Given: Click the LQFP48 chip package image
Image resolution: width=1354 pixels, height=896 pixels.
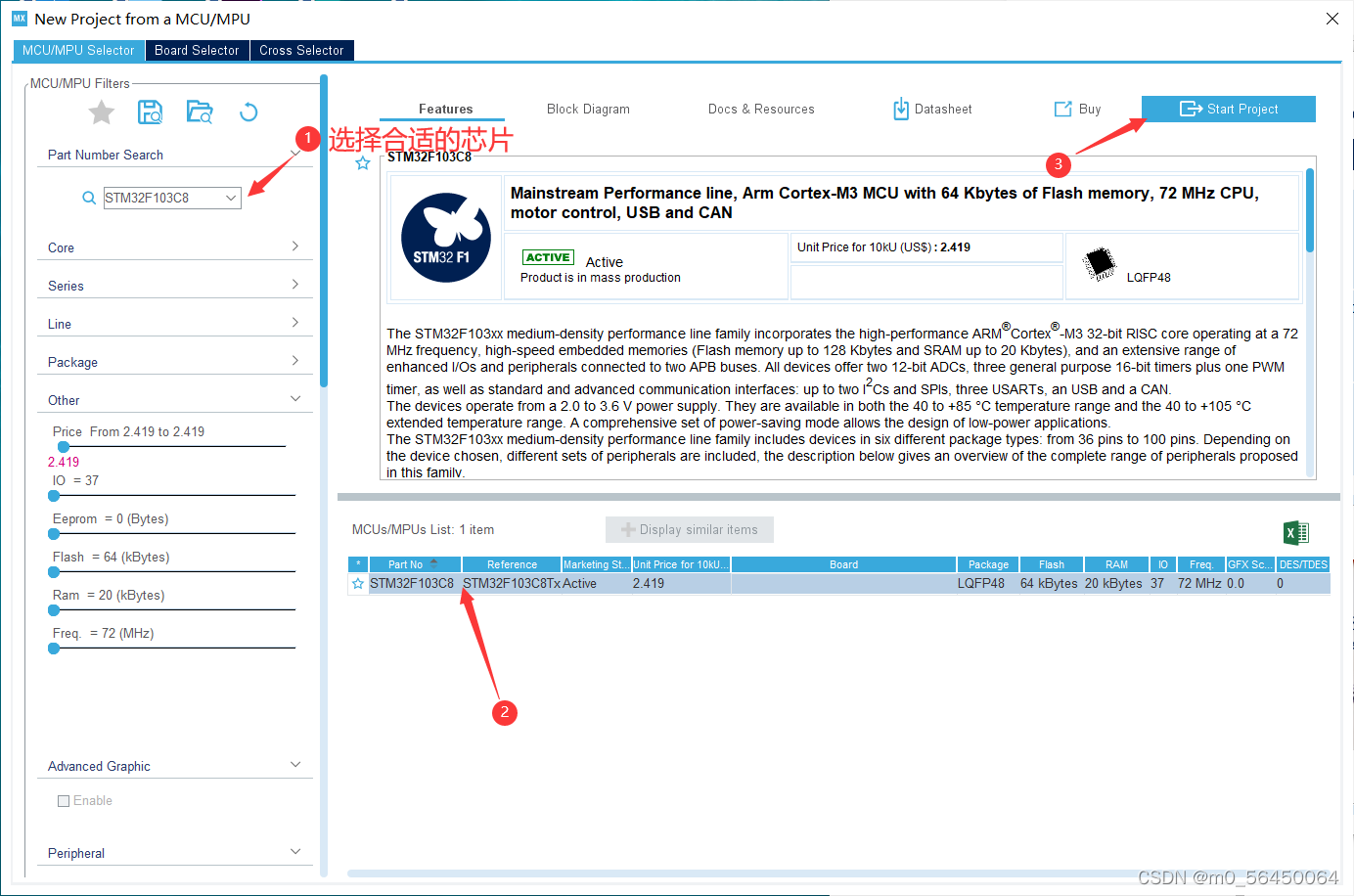Looking at the screenshot, I should click(x=1101, y=263).
